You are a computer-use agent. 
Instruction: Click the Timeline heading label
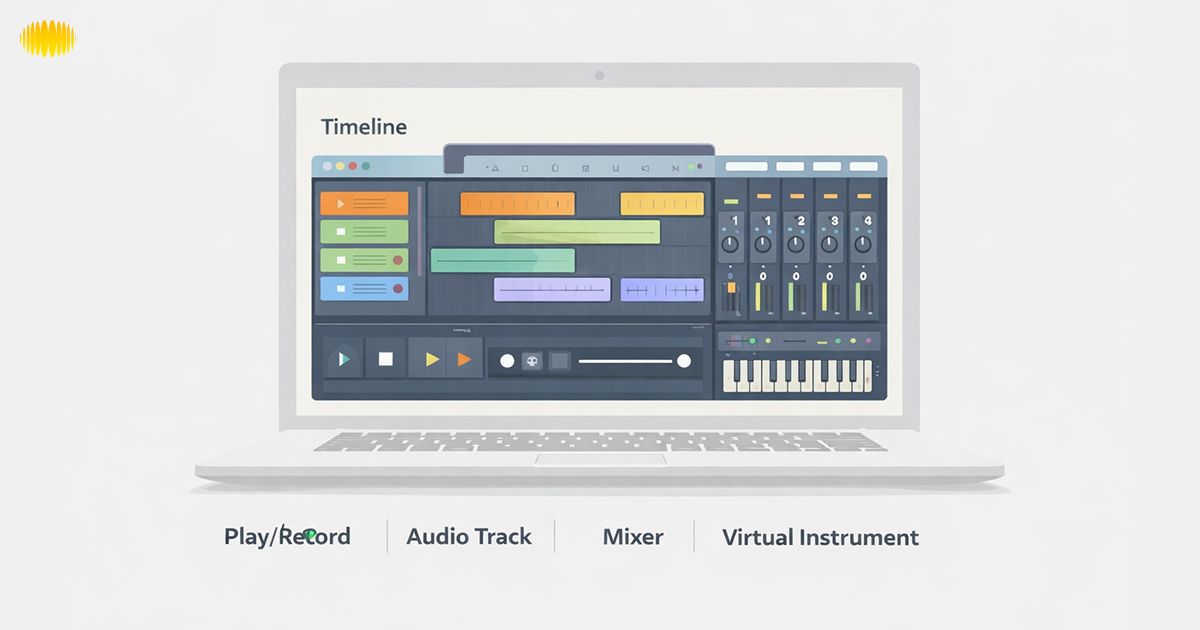tap(363, 127)
